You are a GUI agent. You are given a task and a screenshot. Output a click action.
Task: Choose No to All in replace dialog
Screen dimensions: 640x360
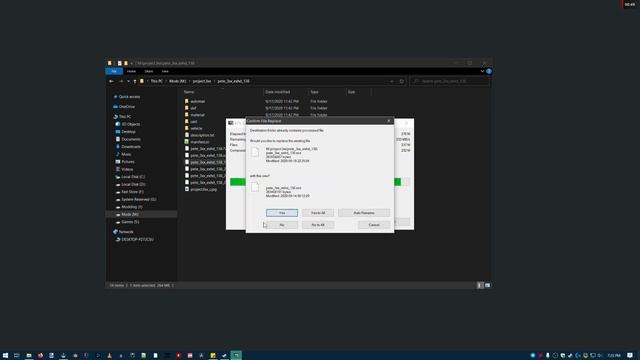318,225
